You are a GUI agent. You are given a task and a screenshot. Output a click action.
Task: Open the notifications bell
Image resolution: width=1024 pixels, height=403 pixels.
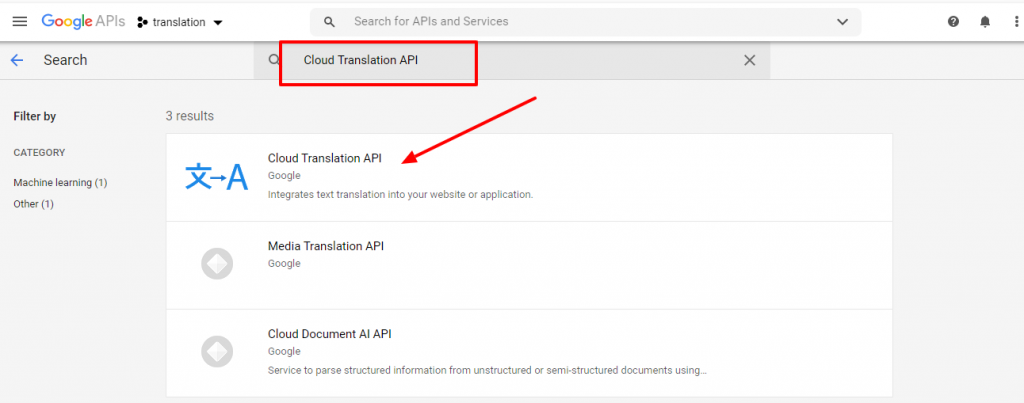tap(985, 22)
